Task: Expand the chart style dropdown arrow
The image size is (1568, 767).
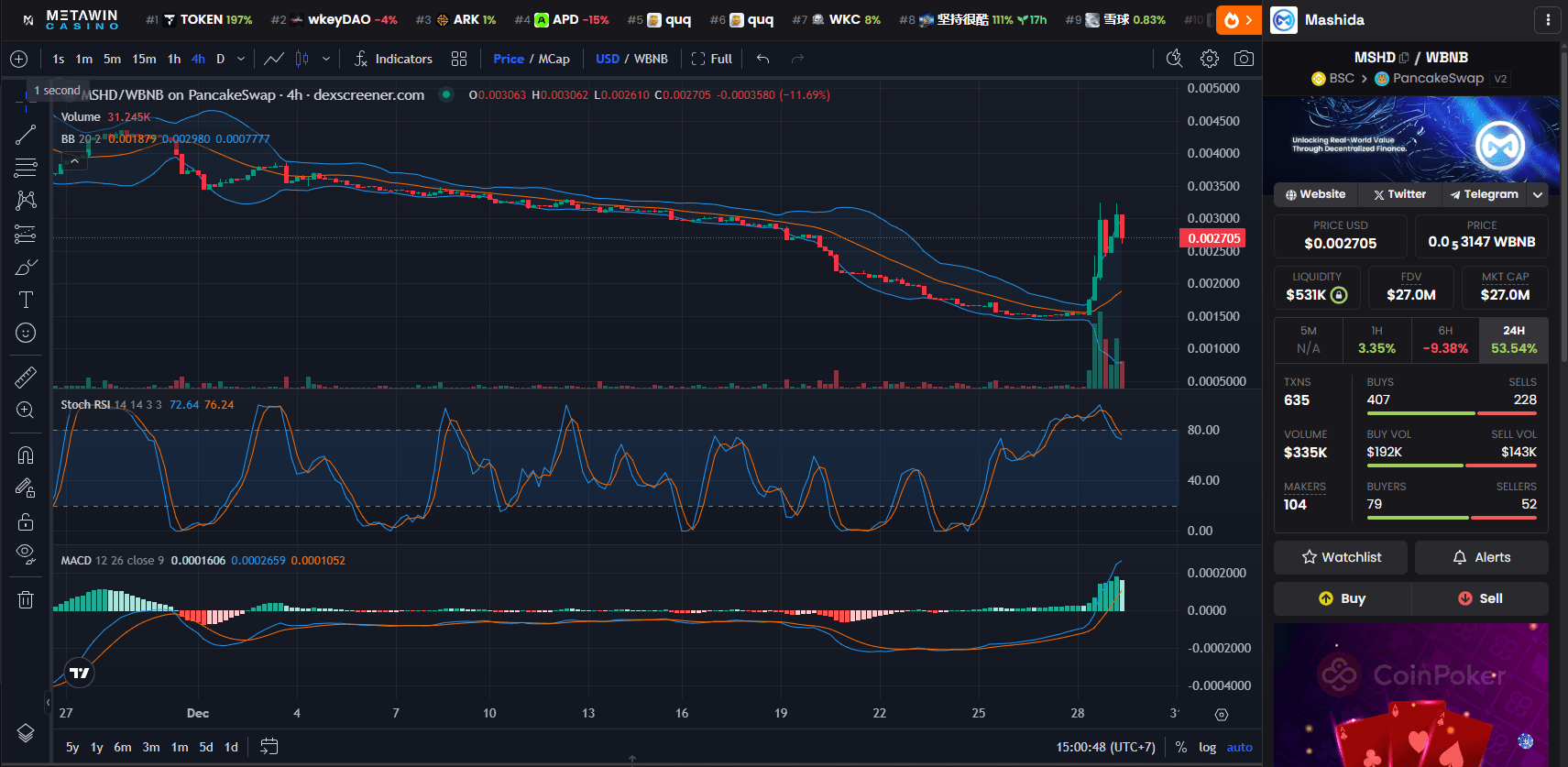Action: [x=326, y=59]
